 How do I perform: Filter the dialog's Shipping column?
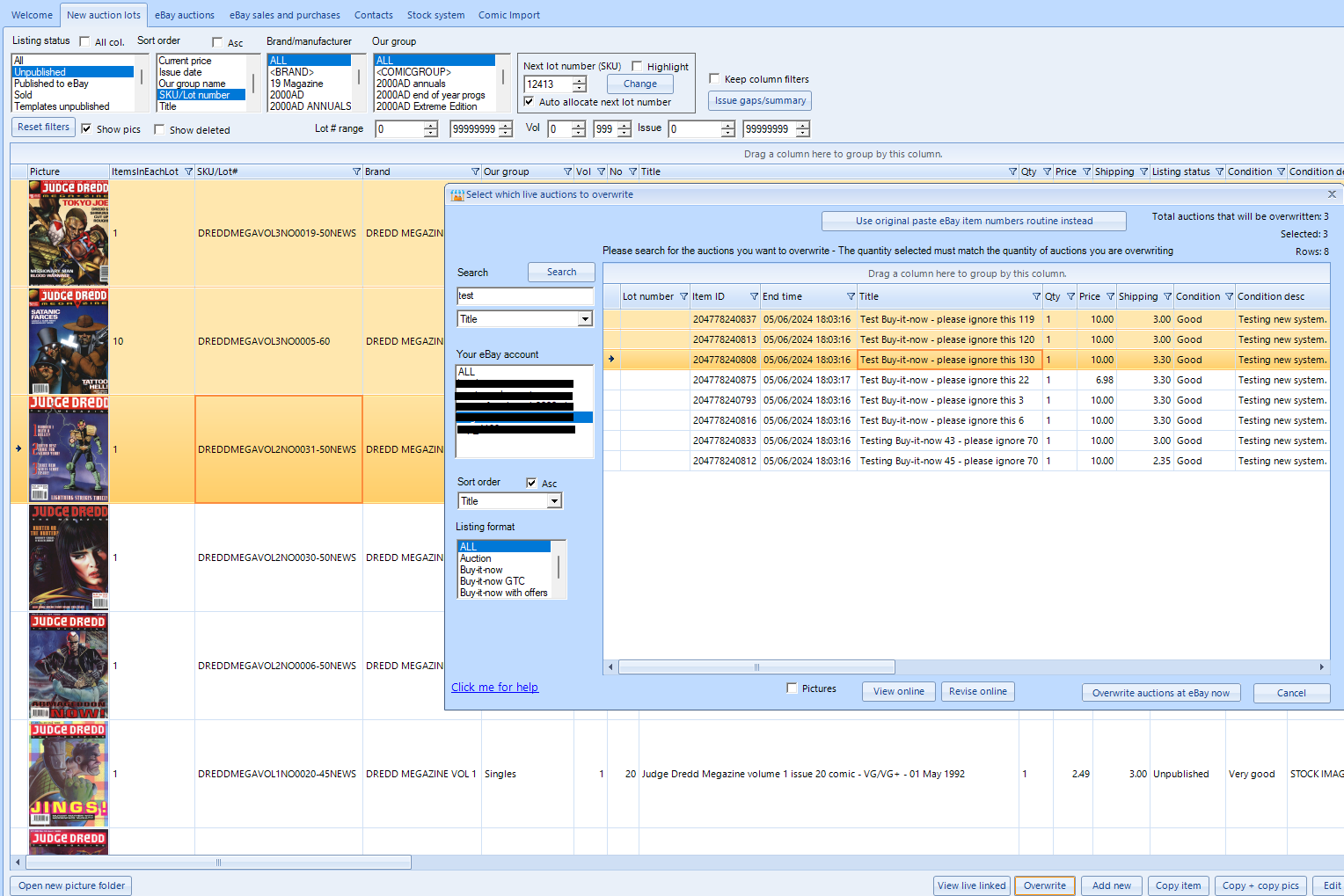click(1167, 296)
